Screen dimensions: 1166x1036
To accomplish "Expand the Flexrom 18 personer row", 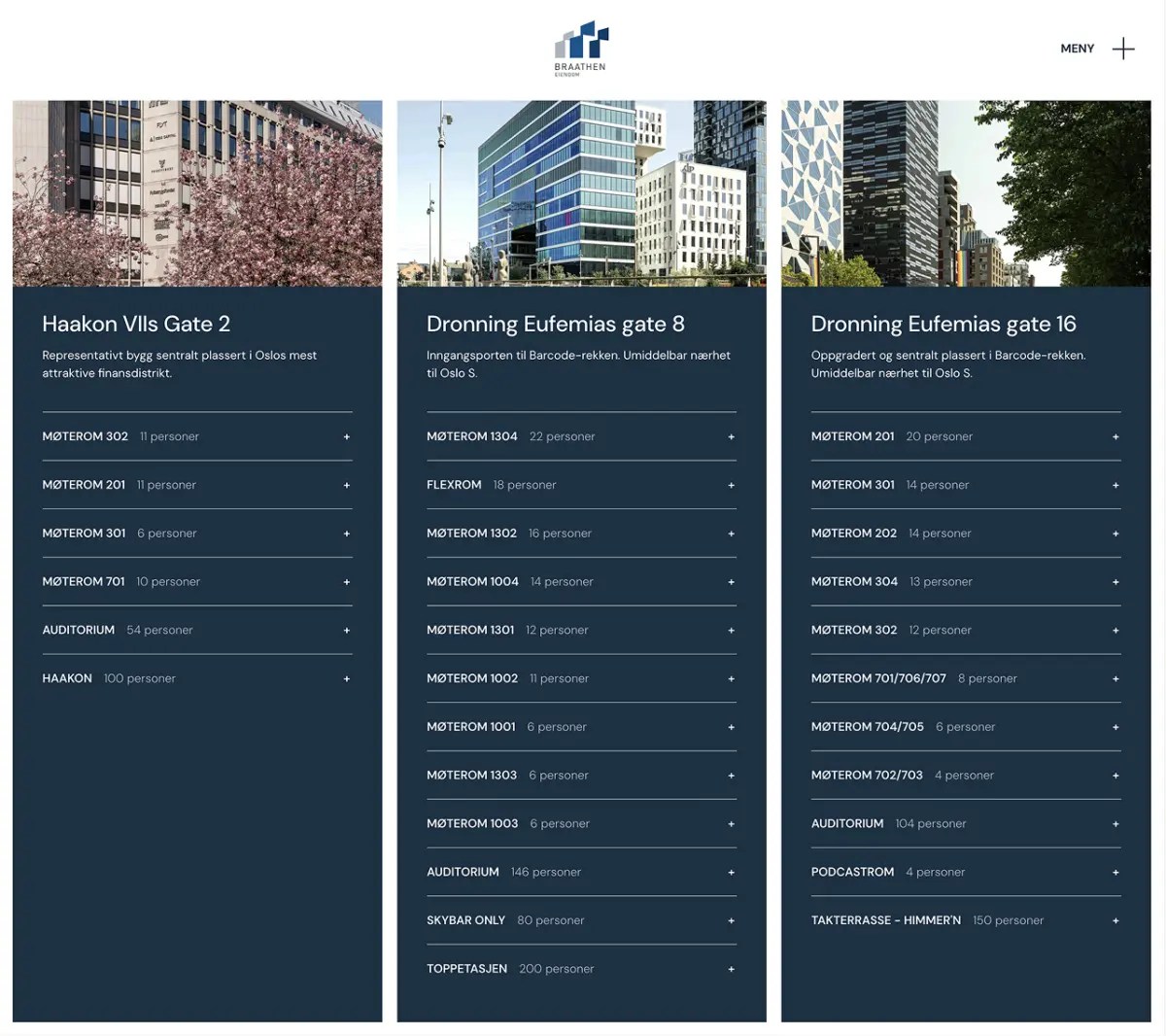I will pos(581,485).
